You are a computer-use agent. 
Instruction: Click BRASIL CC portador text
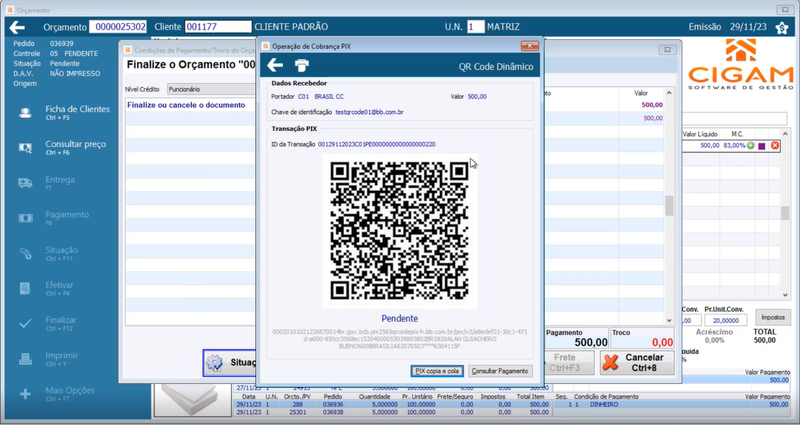point(329,96)
